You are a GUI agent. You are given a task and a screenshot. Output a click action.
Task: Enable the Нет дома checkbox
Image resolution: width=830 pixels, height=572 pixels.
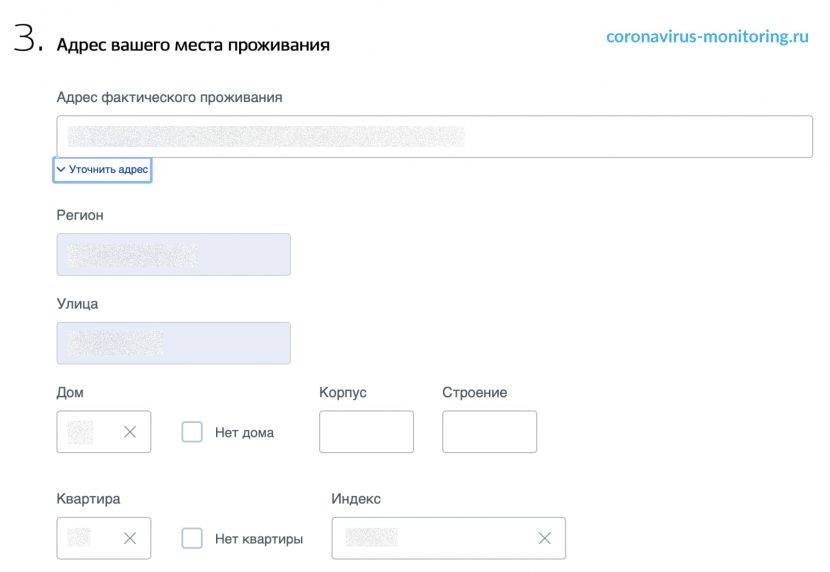[192, 432]
